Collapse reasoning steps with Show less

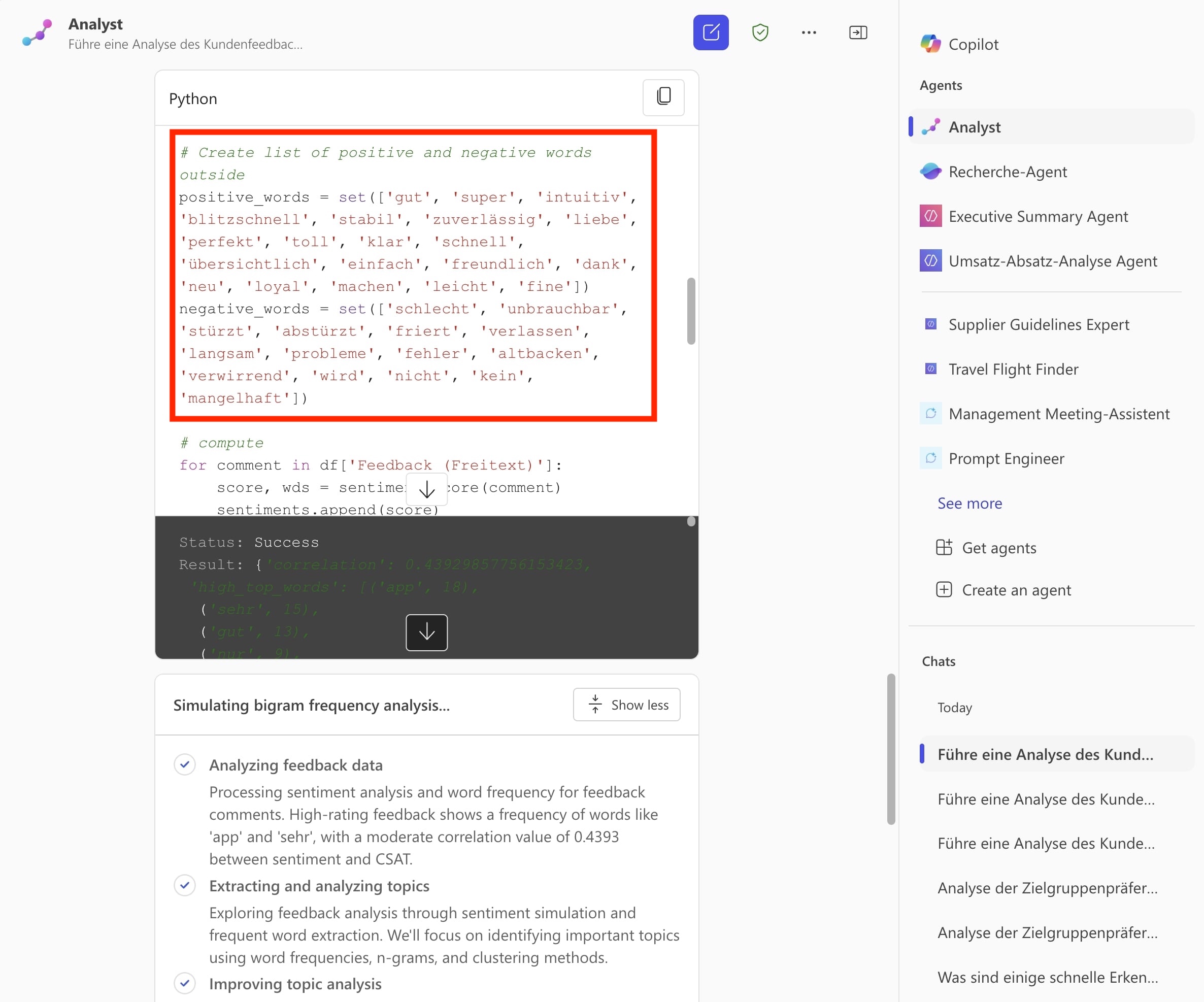627,705
